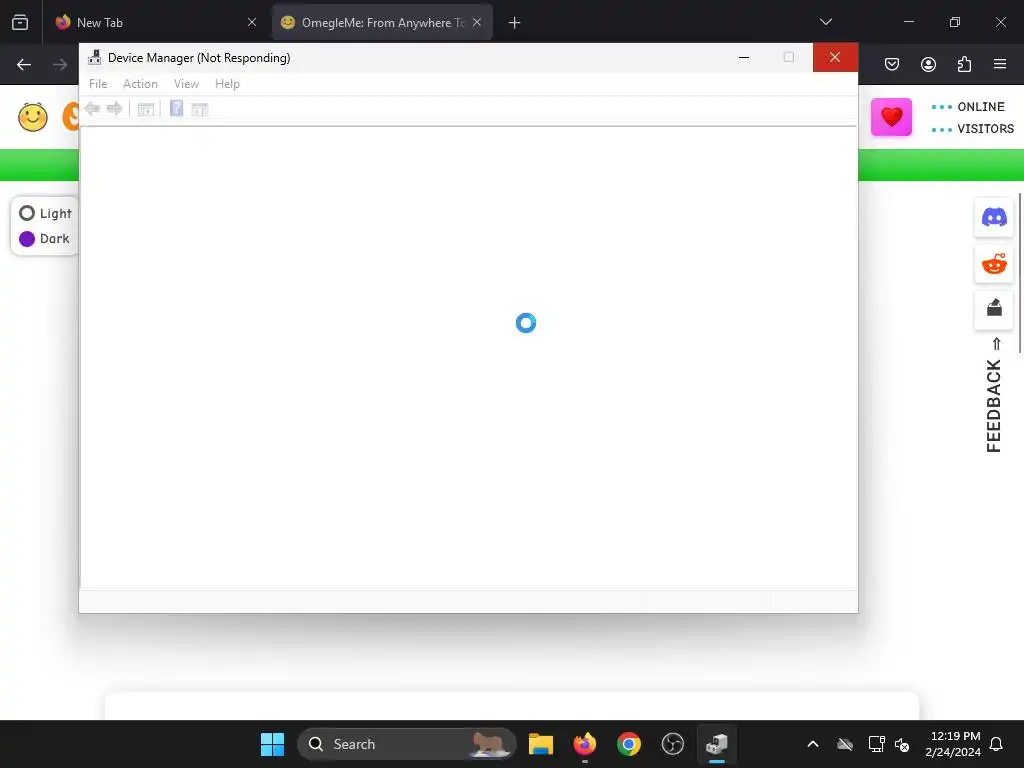Launch Google Chrome from the taskbar
The width and height of the screenshot is (1024, 768).
pyautogui.click(x=629, y=744)
